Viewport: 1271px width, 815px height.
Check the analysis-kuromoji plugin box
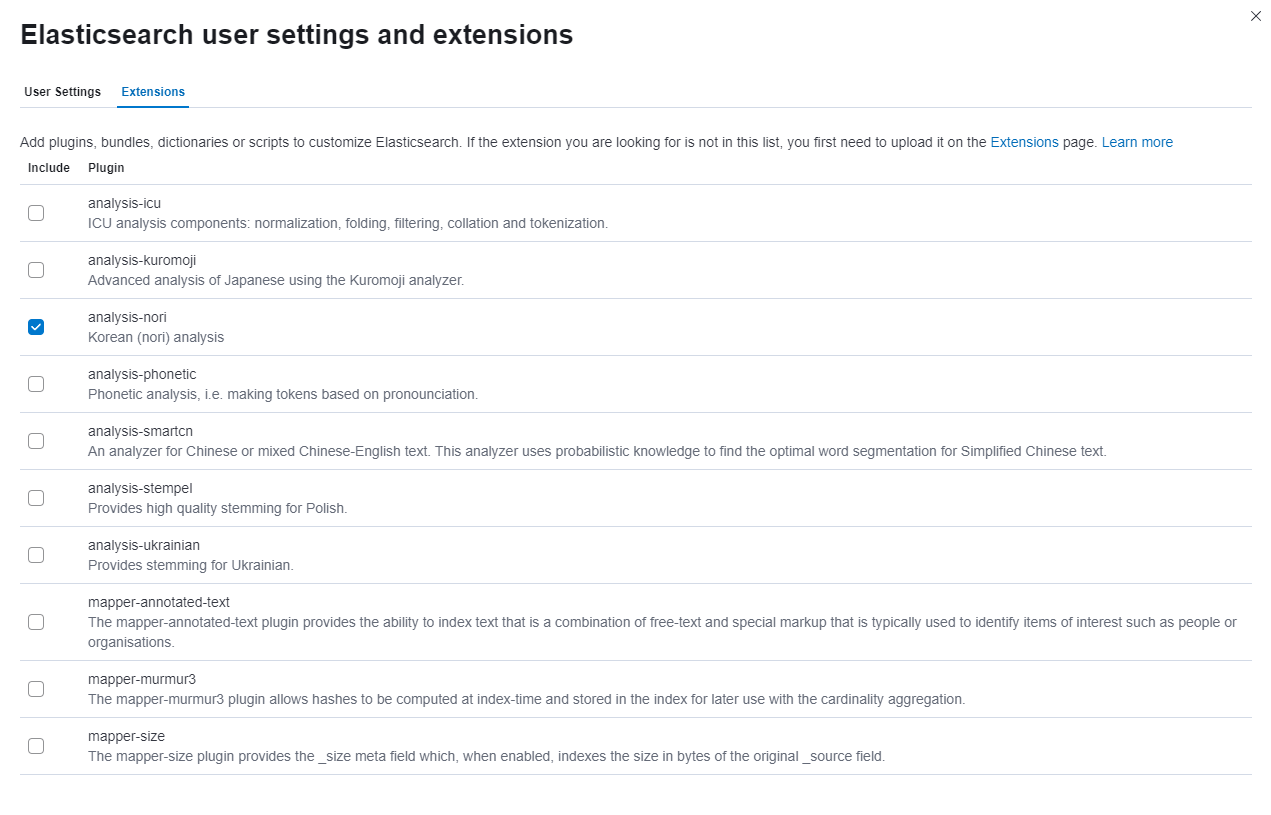36,270
